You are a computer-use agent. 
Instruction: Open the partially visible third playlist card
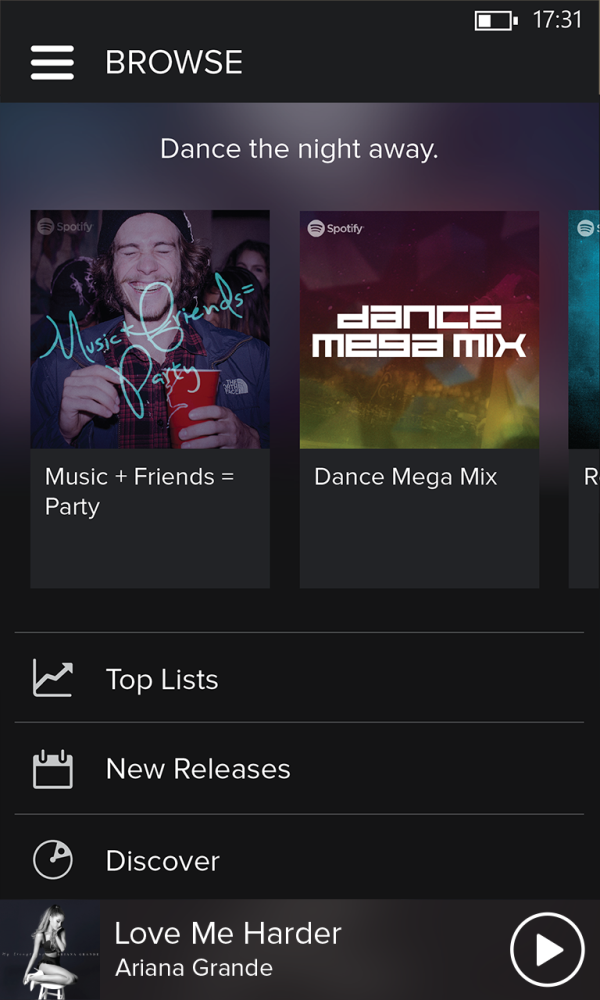pos(585,400)
